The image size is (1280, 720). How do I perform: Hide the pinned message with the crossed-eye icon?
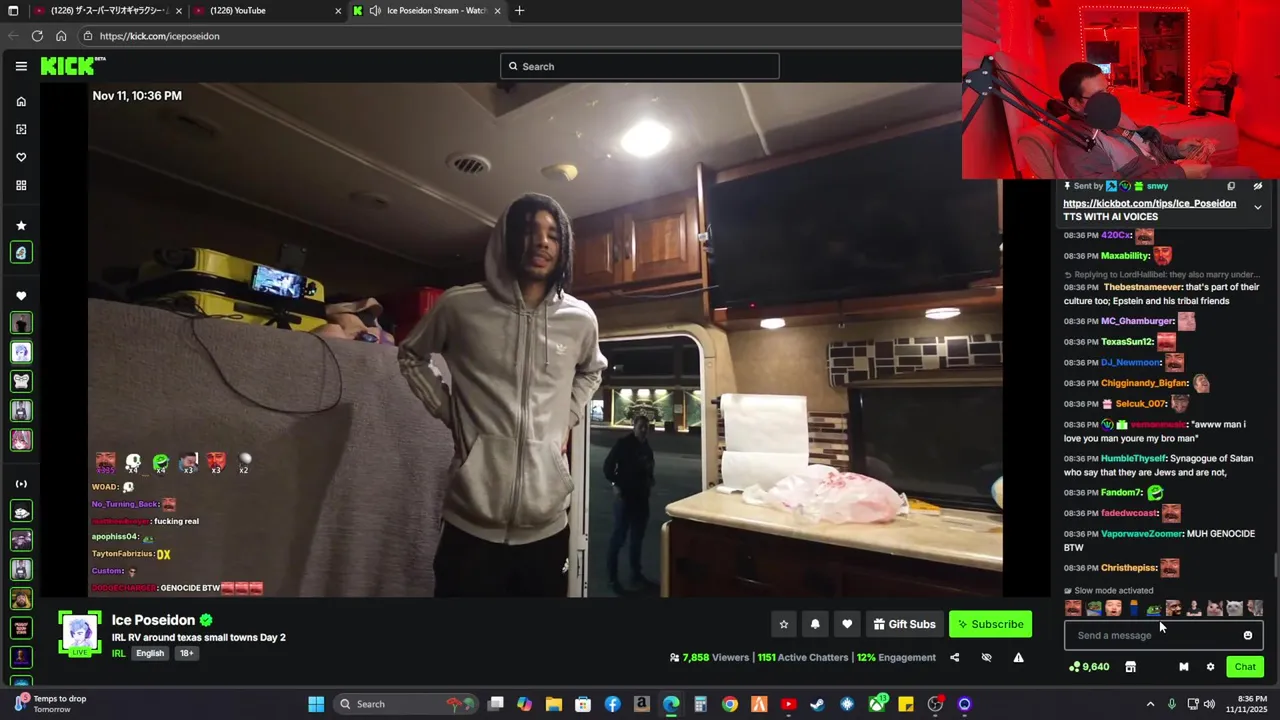click(x=1258, y=186)
